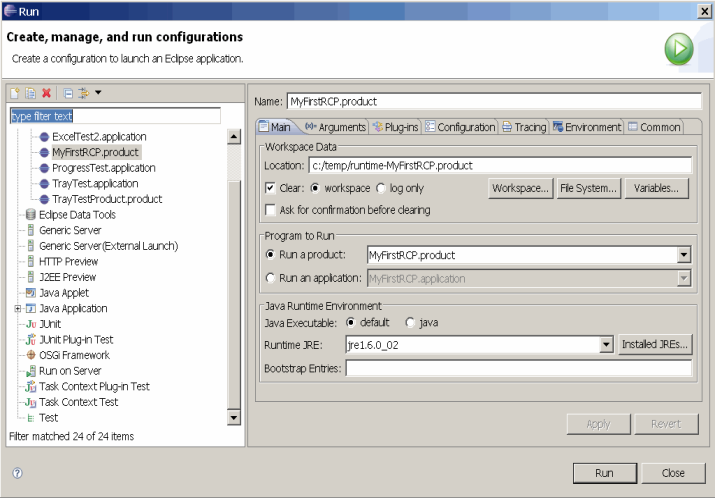Click the tree scrollbar down arrow
Screen dimensions: 716x498
pos(234,417)
